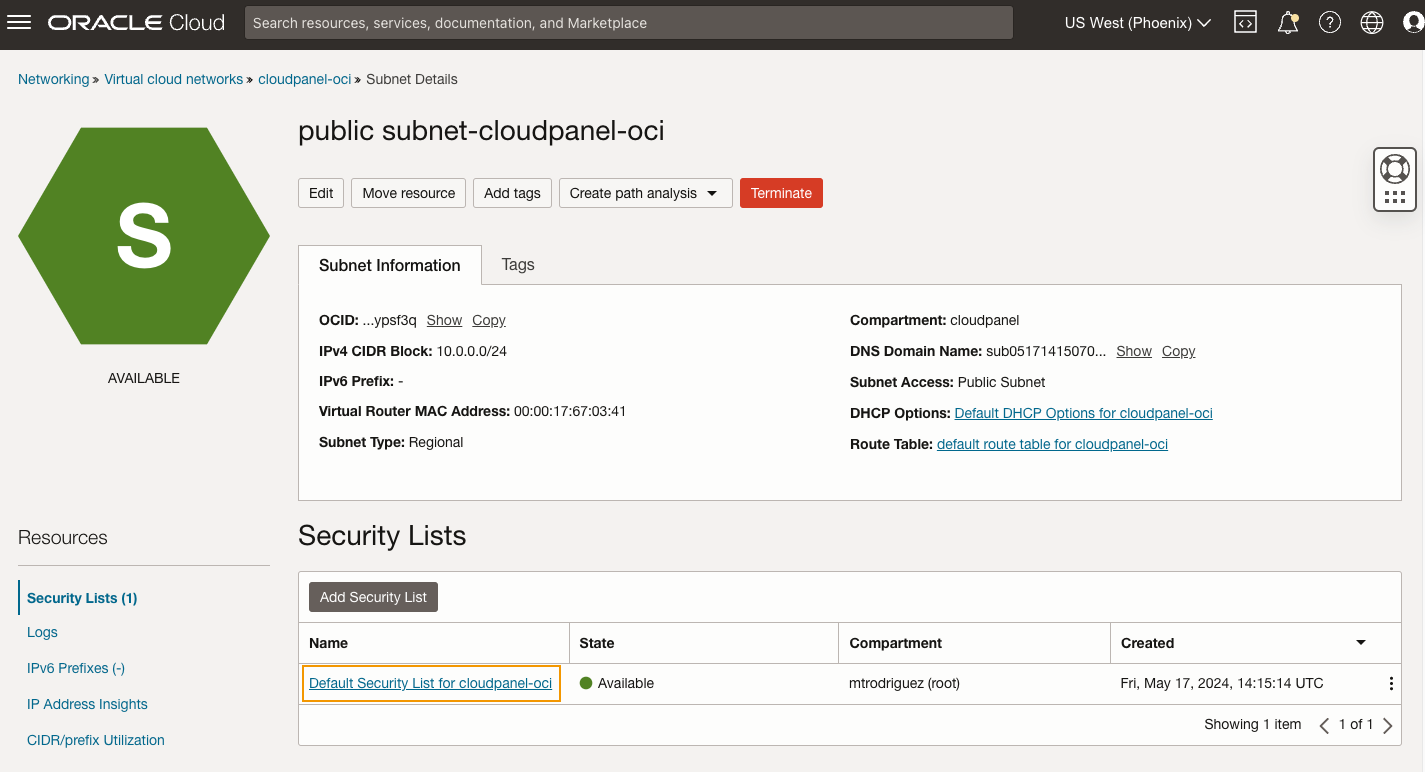Image resolution: width=1425 pixels, height=772 pixels.
Task: Open the Cloud Shell developer tools icon
Action: (x=1244, y=22)
